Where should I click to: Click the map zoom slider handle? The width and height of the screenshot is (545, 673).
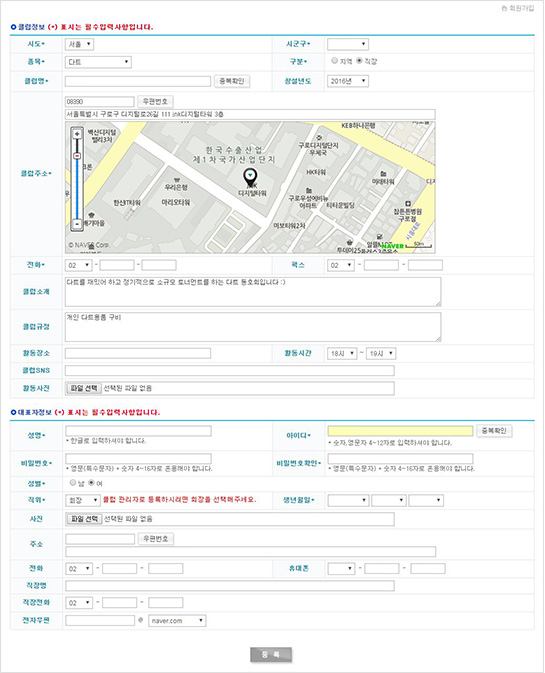[x=77, y=156]
